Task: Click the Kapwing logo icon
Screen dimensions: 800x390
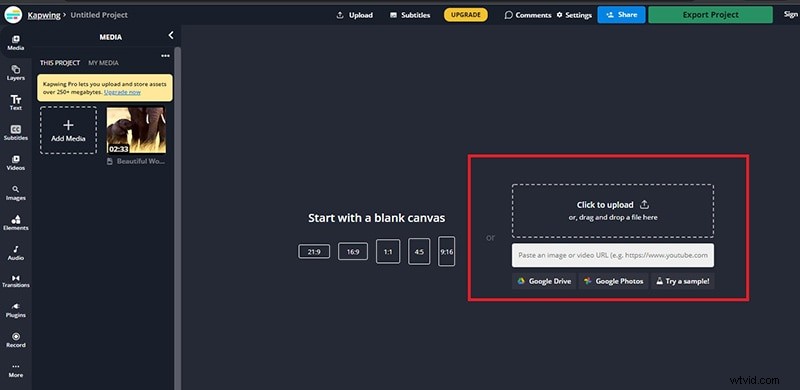Action: tap(12, 15)
